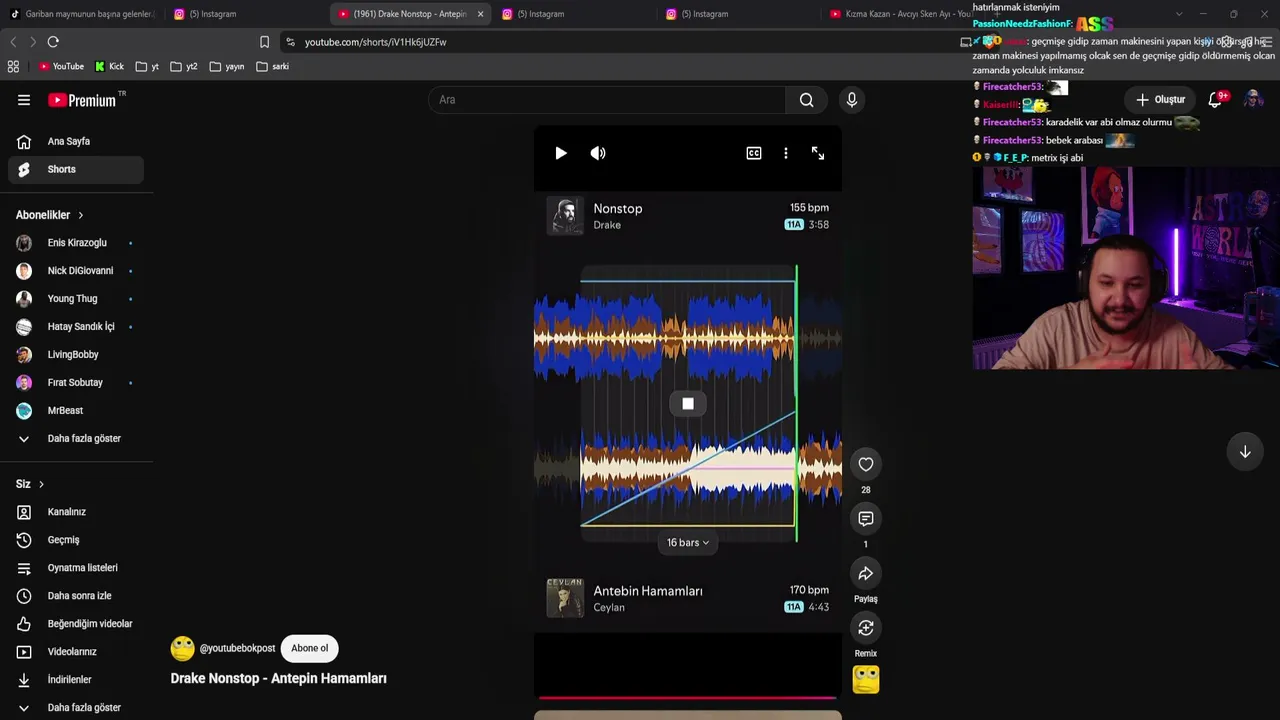The height and width of the screenshot is (720, 1280).
Task: Toggle closed captions on the Short
Action: tap(754, 153)
